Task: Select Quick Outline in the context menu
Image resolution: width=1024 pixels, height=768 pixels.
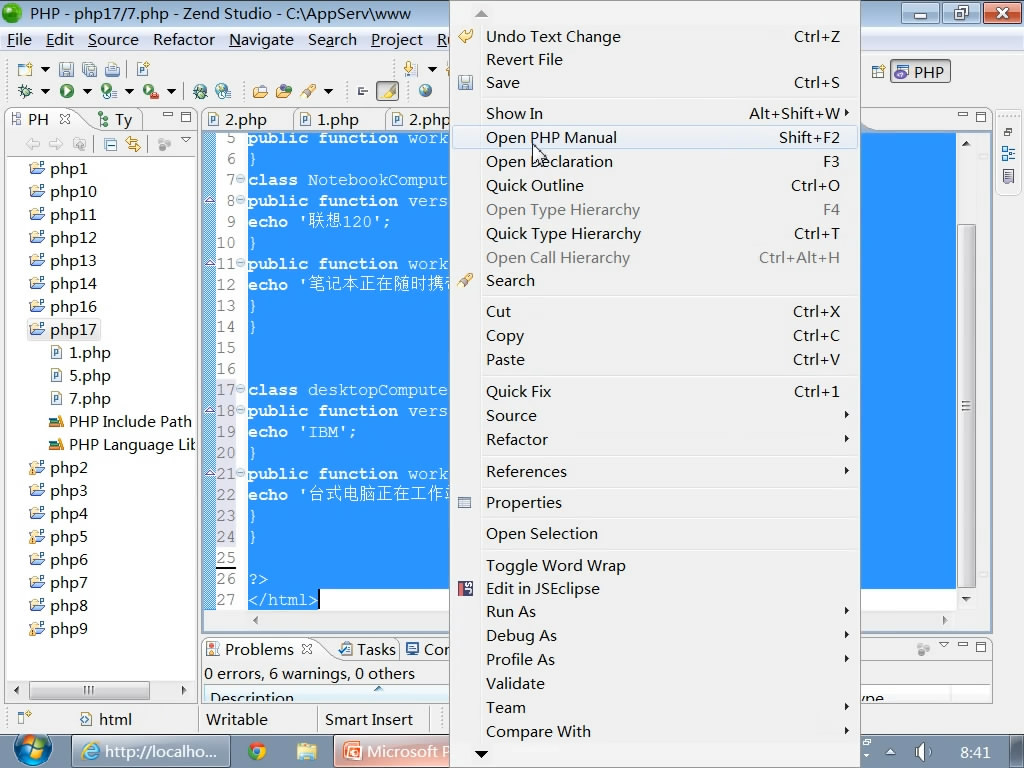Action: (656, 186)
